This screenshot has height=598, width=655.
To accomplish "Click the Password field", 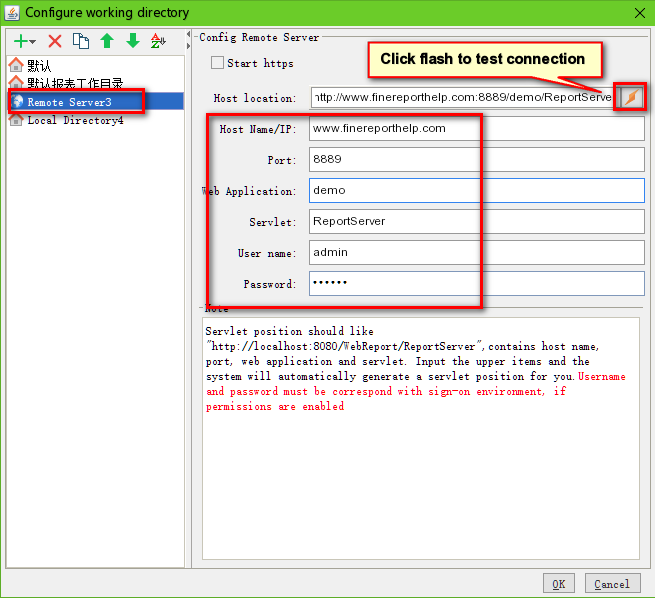I will pos(477,283).
